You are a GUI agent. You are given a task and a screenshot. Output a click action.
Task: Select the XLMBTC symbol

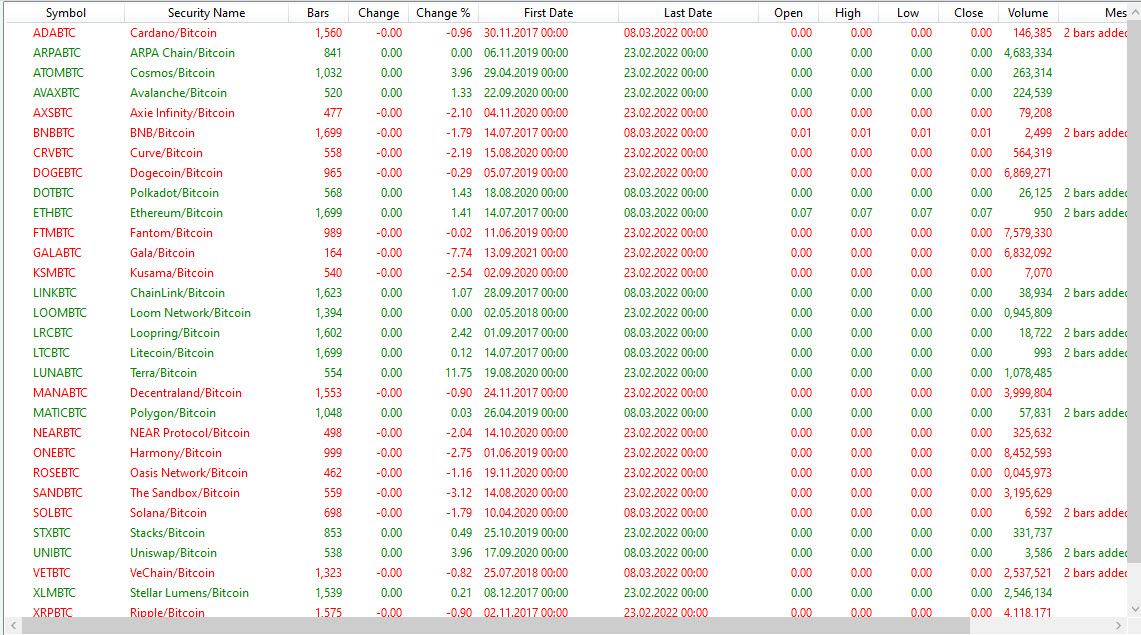click(x=54, y=593)
